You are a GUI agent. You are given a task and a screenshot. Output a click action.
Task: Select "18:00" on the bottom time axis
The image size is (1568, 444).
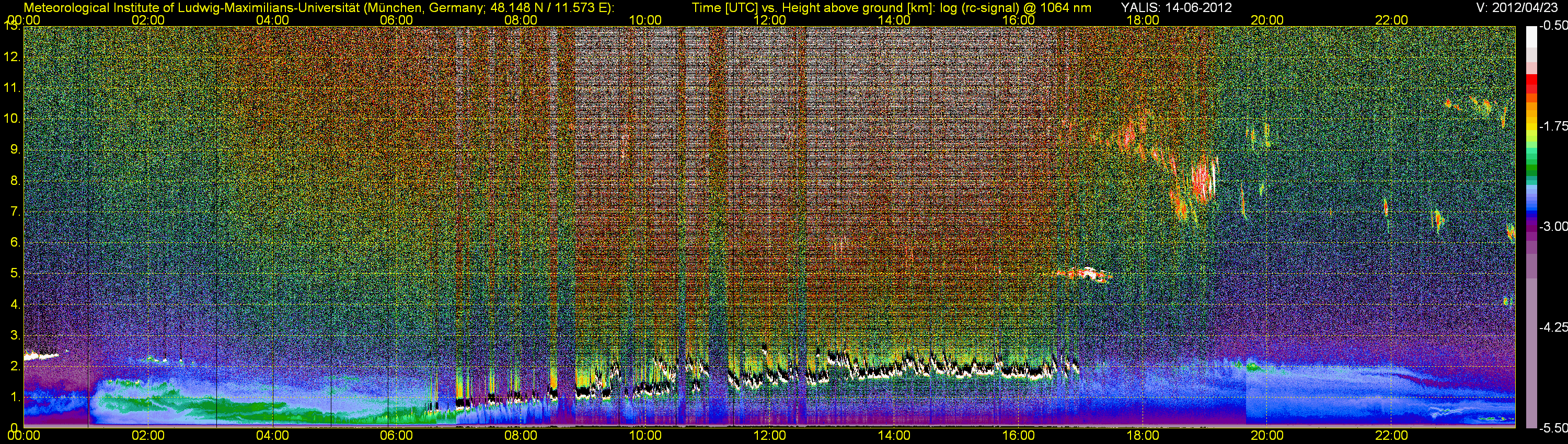point(1143,436)
